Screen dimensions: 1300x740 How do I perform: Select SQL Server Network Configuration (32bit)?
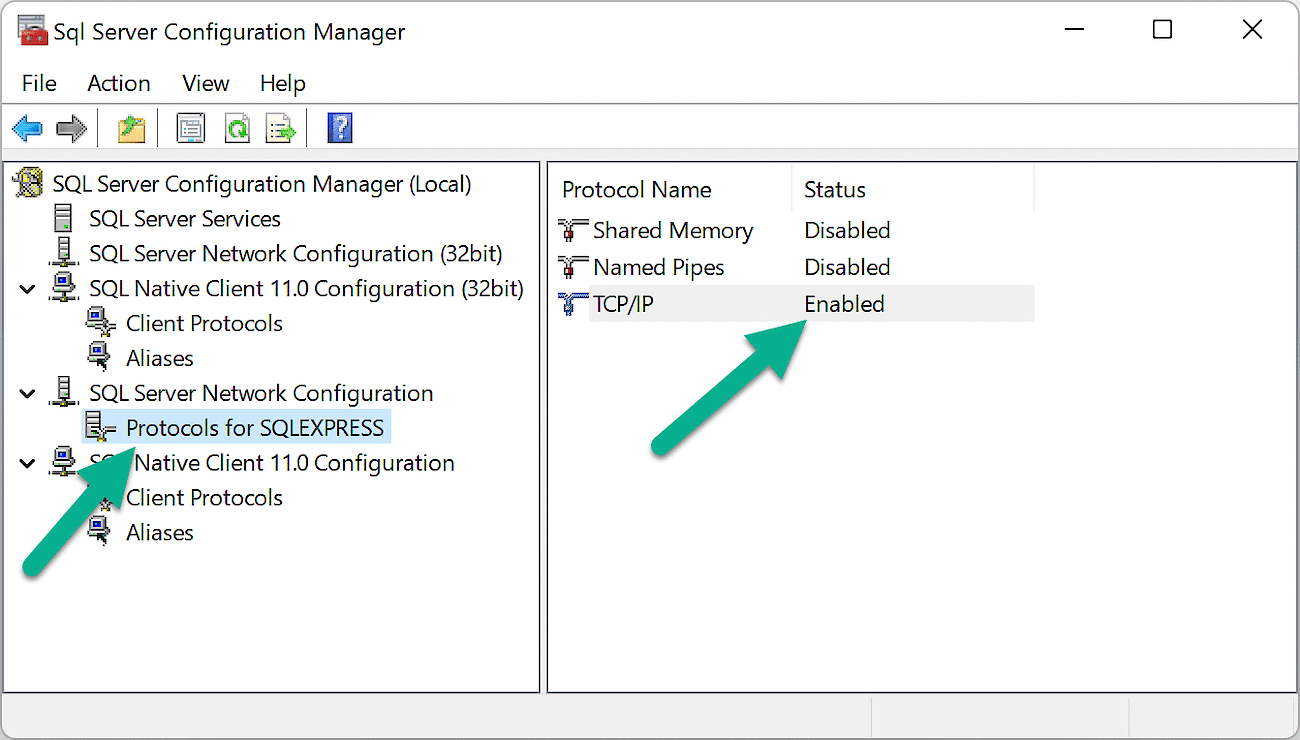click(x=296, y=254)
